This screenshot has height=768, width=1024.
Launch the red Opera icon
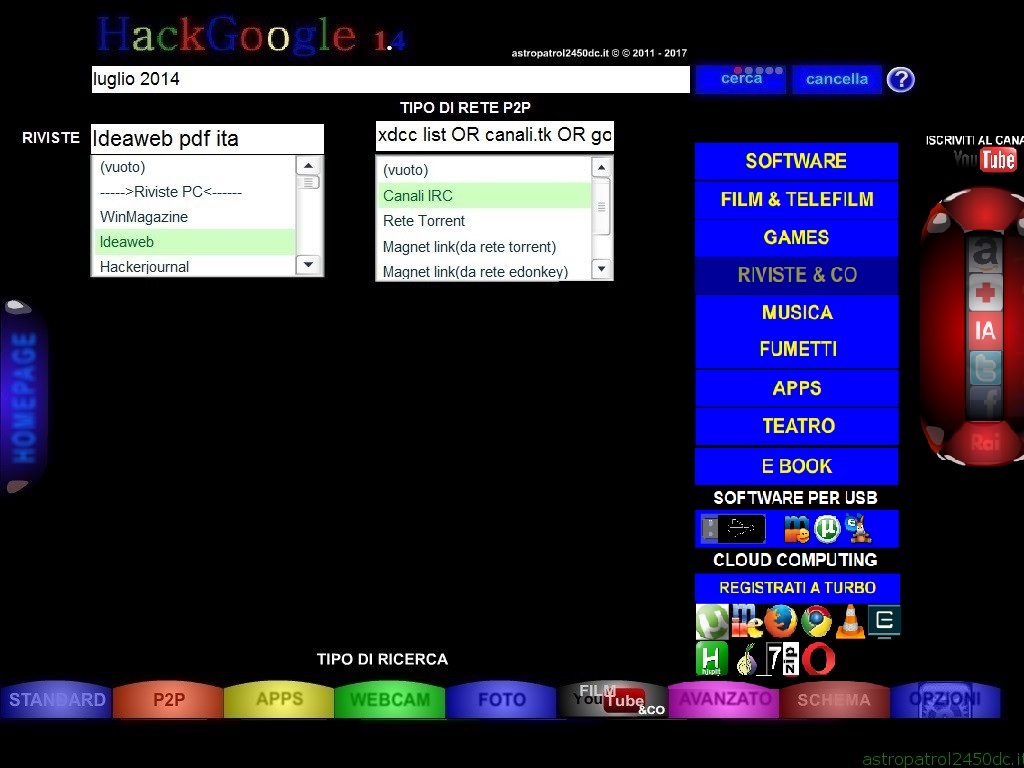[818, 659]
